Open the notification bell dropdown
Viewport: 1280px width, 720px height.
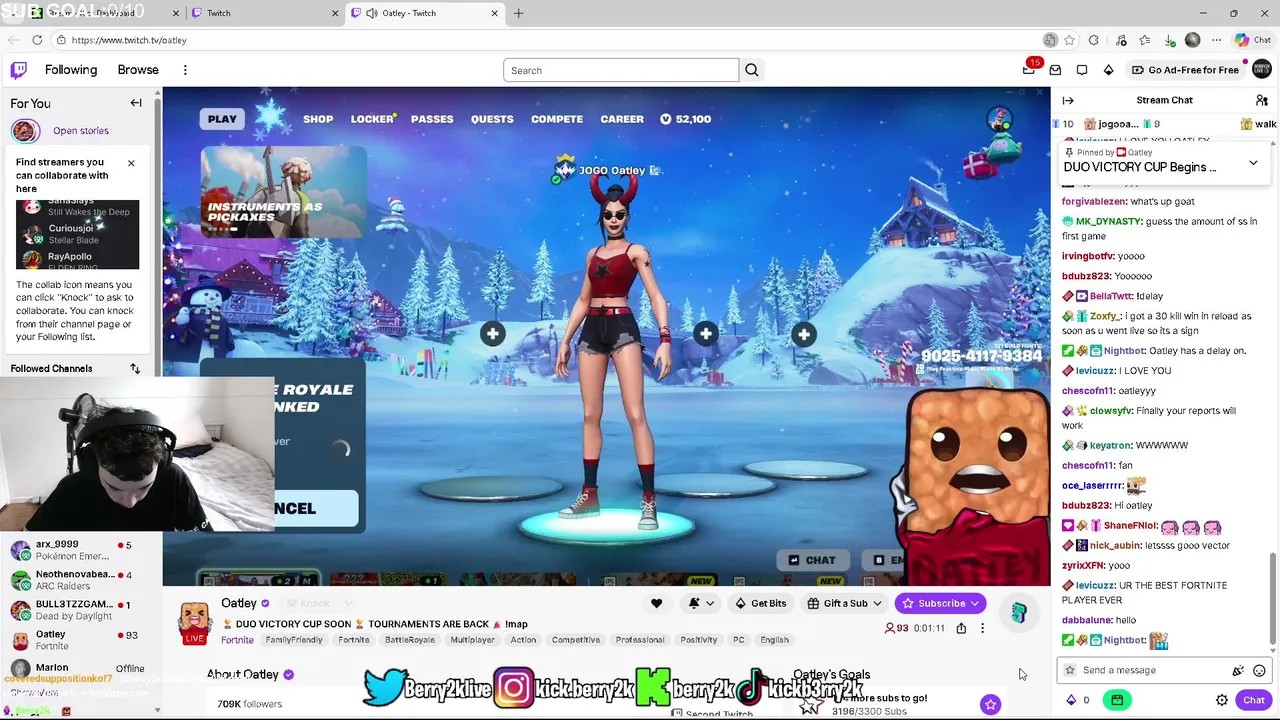click(x=700, y=603)
